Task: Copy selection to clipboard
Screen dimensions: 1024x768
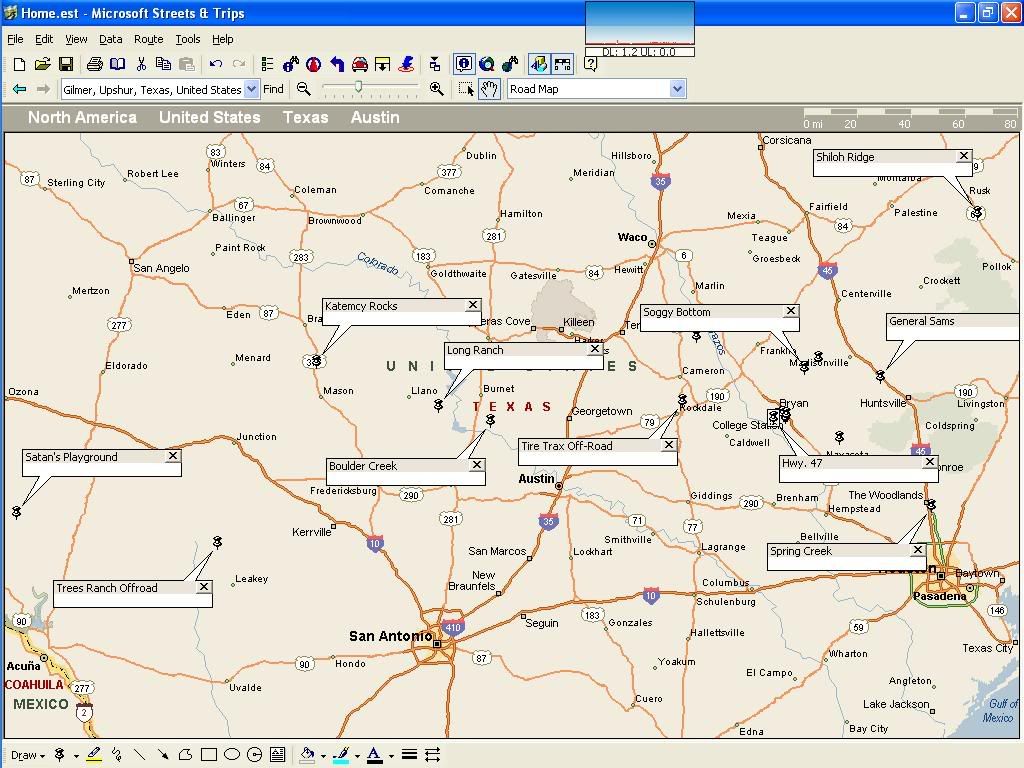Action: coord(163,64)
